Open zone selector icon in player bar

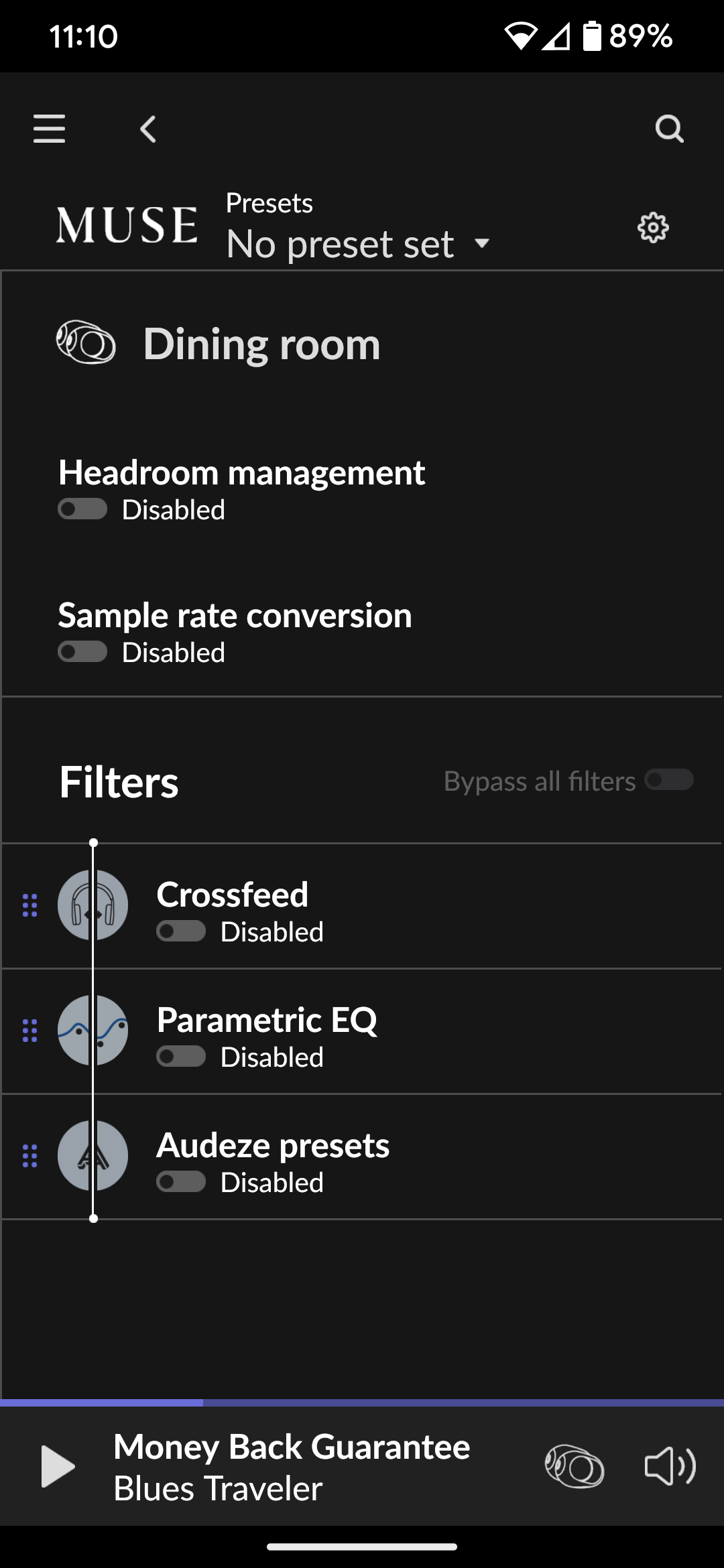(x=575, y=1466)
